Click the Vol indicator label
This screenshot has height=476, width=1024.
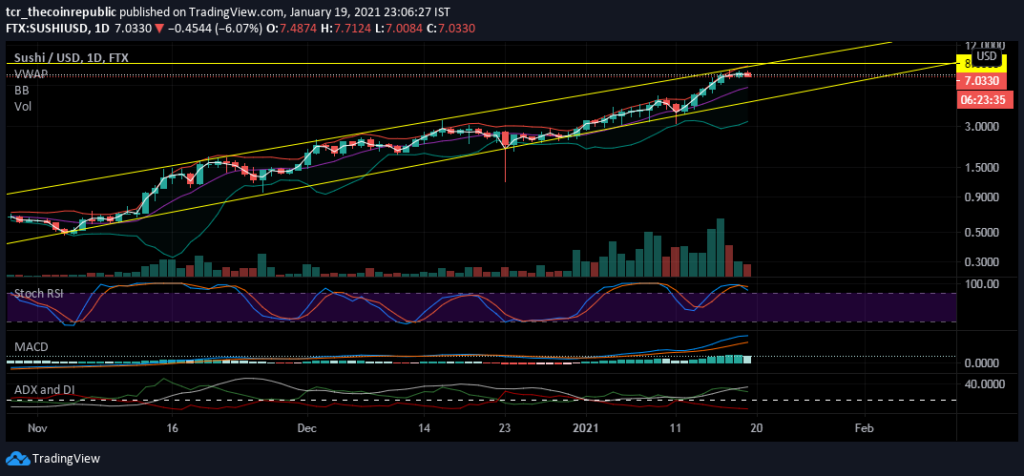pyautogui.click(x=22, y=106)
